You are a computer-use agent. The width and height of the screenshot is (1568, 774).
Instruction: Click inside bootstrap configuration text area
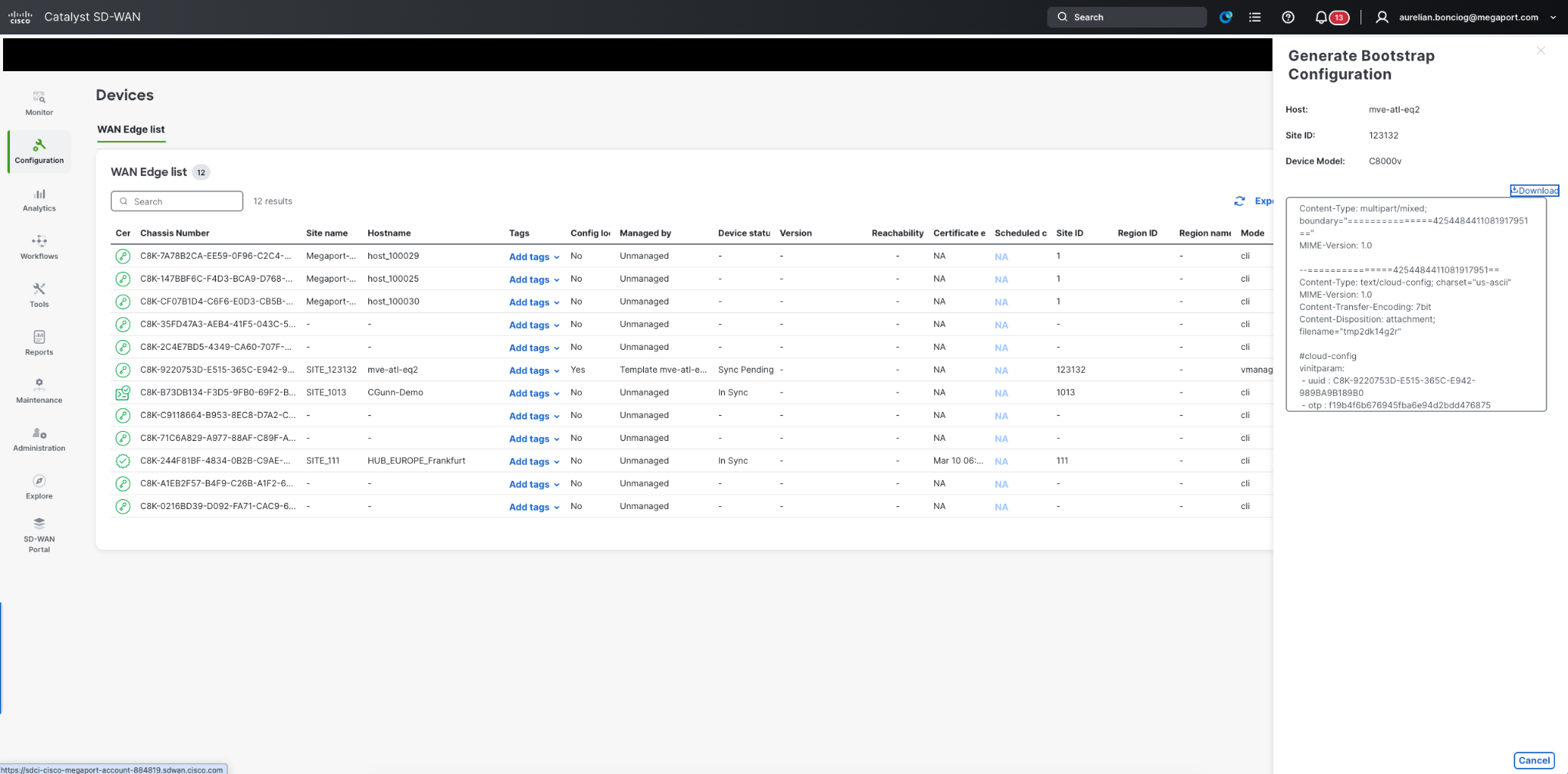1416,305
